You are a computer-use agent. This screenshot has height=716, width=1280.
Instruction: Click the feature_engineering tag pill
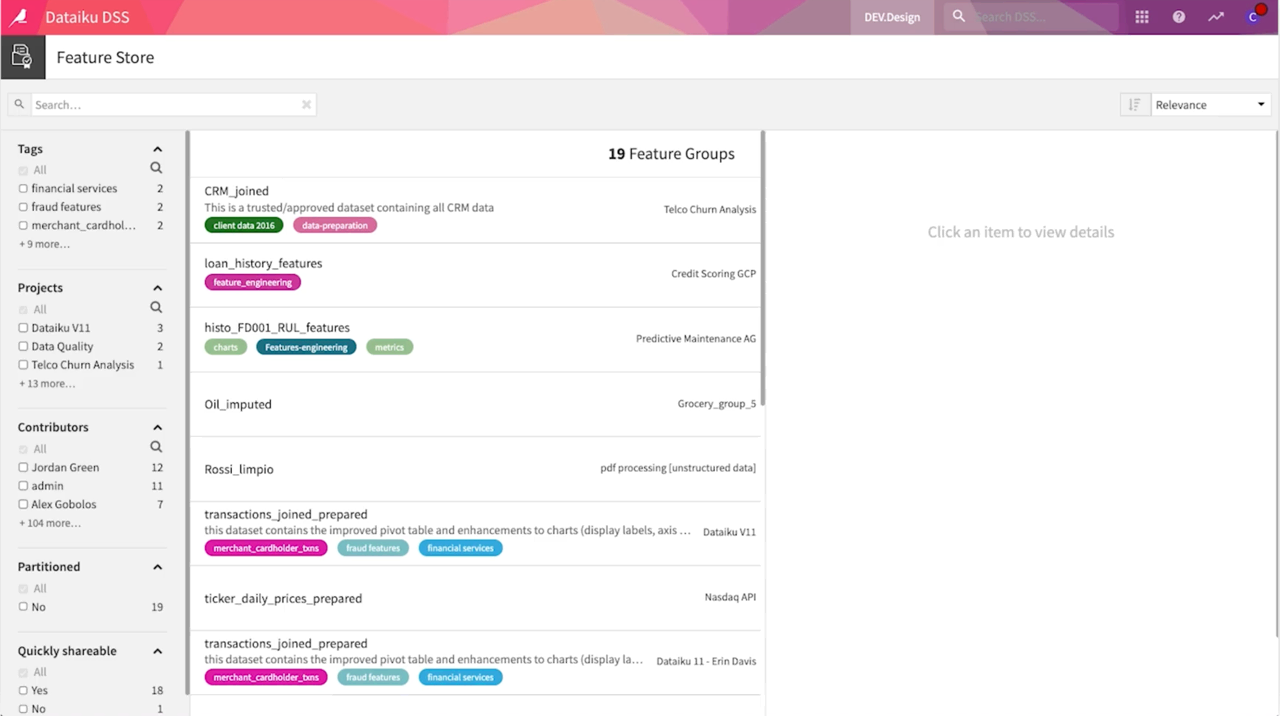coord(252,282)
